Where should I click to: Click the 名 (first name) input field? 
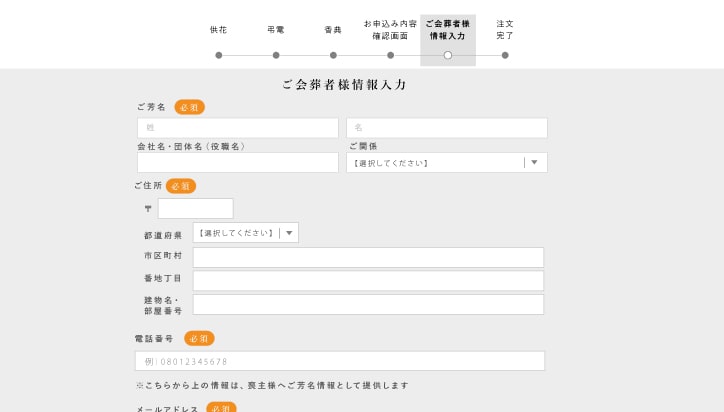coord(447,128)
